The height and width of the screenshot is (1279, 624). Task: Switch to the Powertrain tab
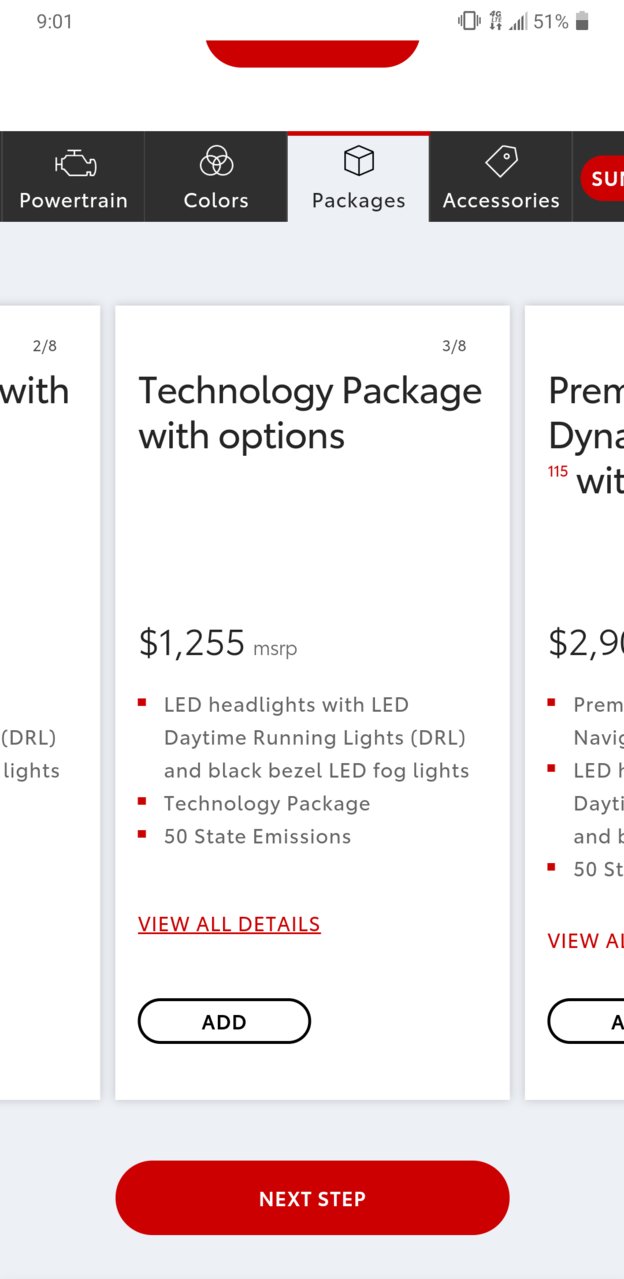[x=73, y=177]
